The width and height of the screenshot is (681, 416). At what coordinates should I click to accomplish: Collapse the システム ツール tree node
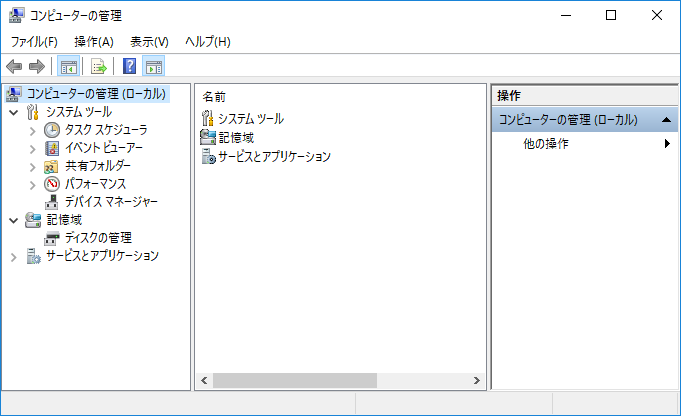pos(13,112)
